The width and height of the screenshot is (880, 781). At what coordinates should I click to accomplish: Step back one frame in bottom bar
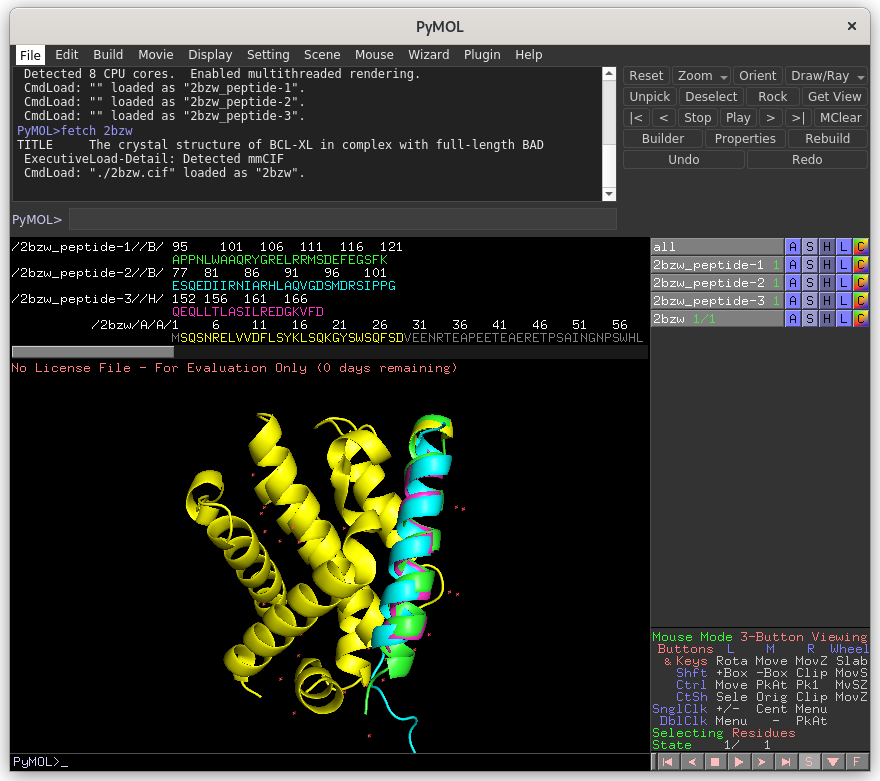pyautogui.click(x=691, y=761)
